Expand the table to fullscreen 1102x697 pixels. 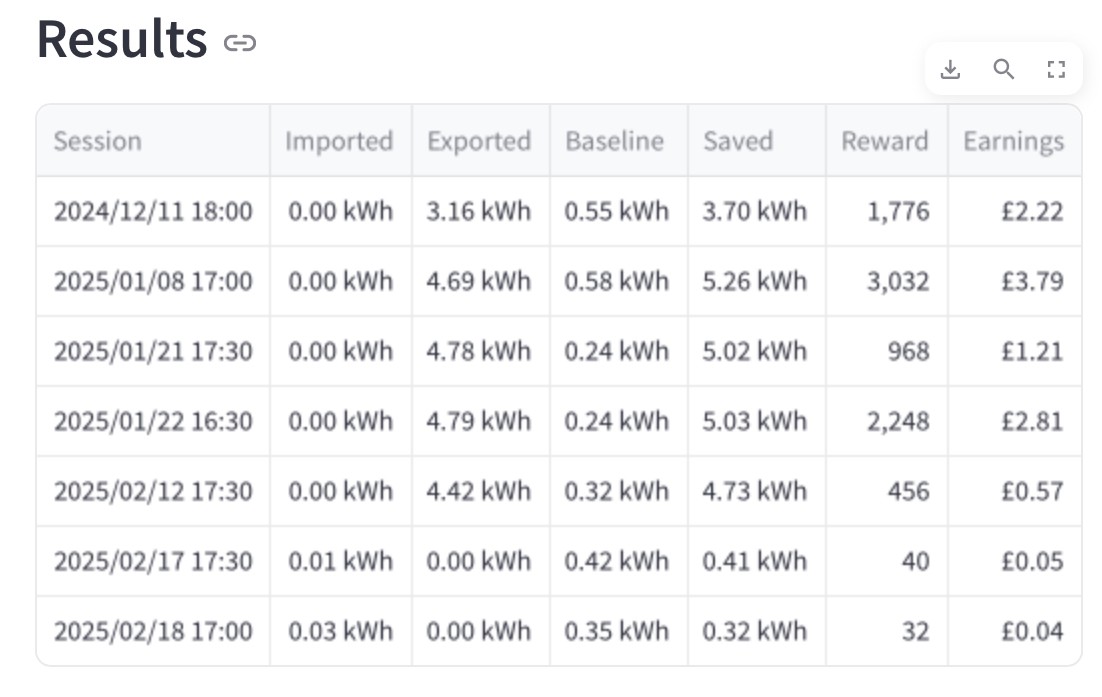1056,69
